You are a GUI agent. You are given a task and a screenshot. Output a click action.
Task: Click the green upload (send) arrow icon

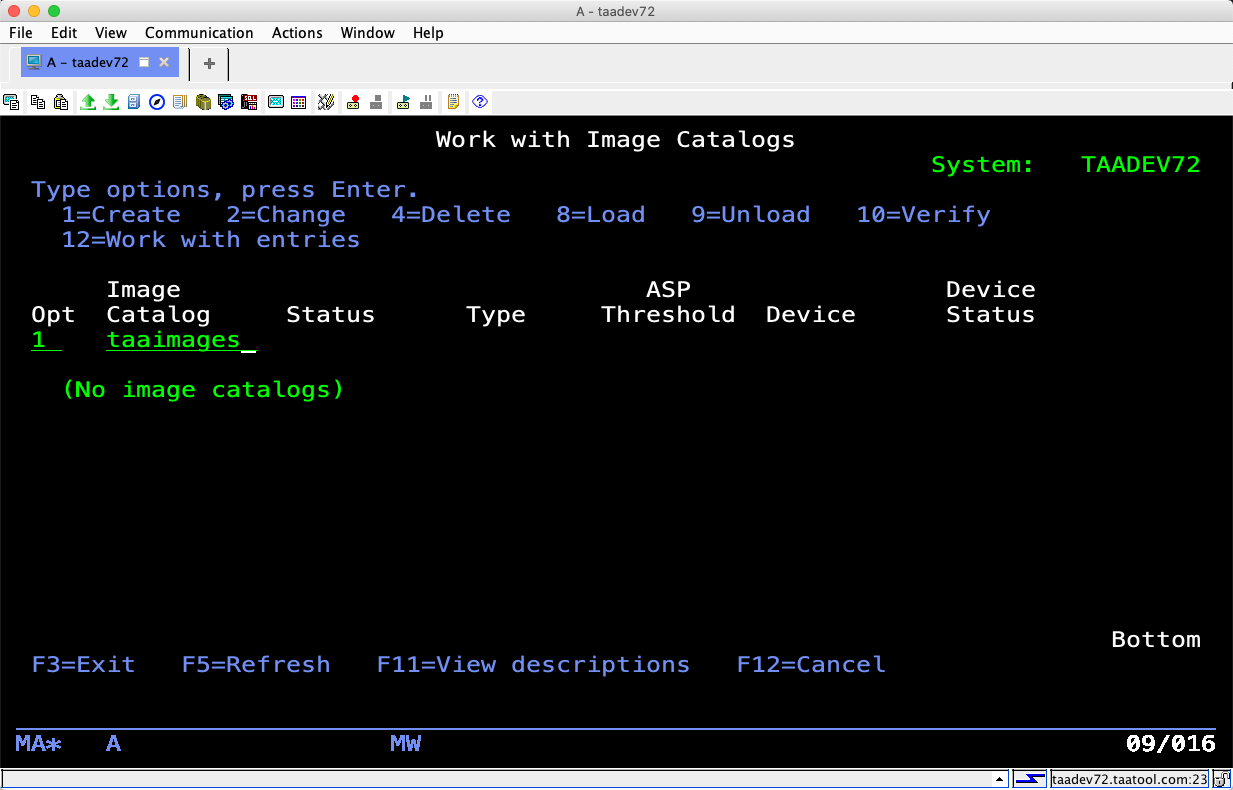click(88, 102)
